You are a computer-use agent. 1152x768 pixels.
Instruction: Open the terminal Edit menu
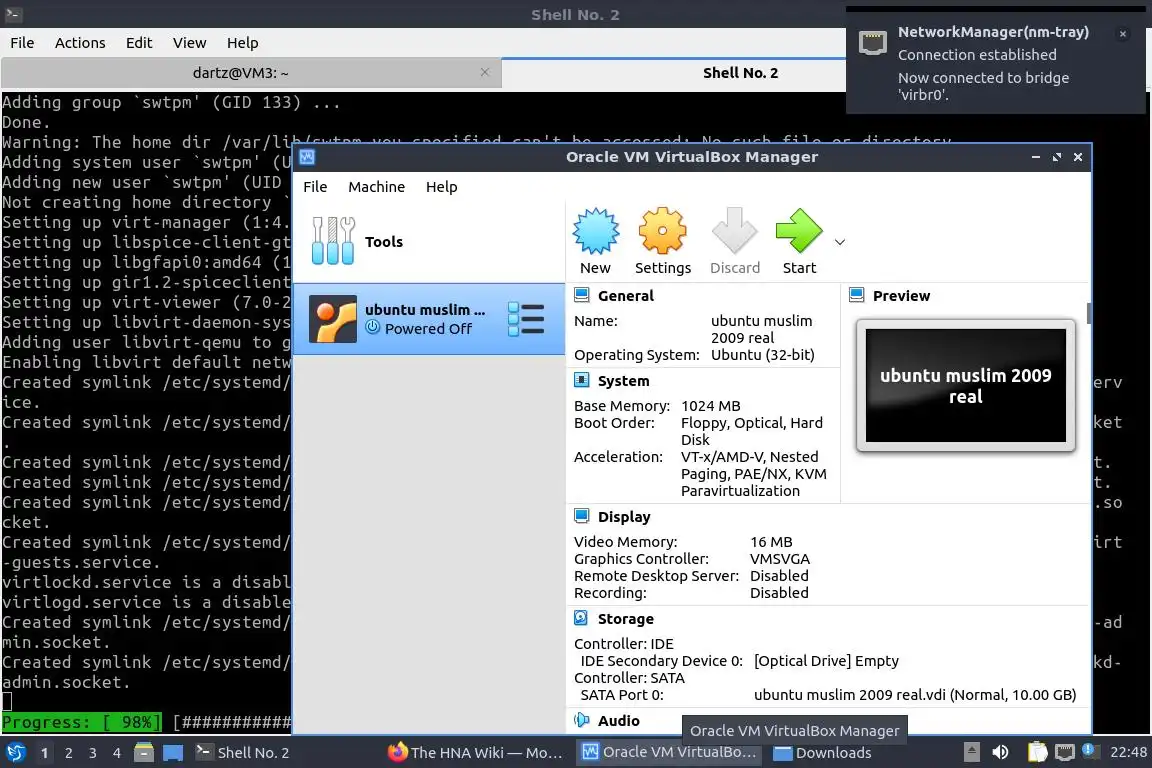click(139, 43)
